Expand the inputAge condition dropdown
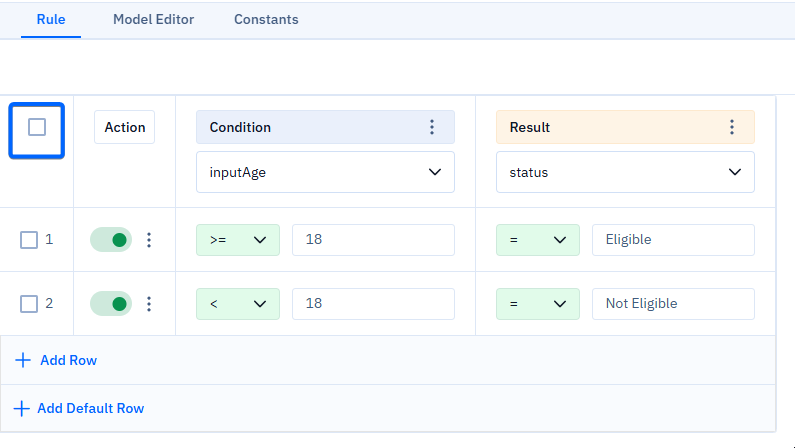 325,172
